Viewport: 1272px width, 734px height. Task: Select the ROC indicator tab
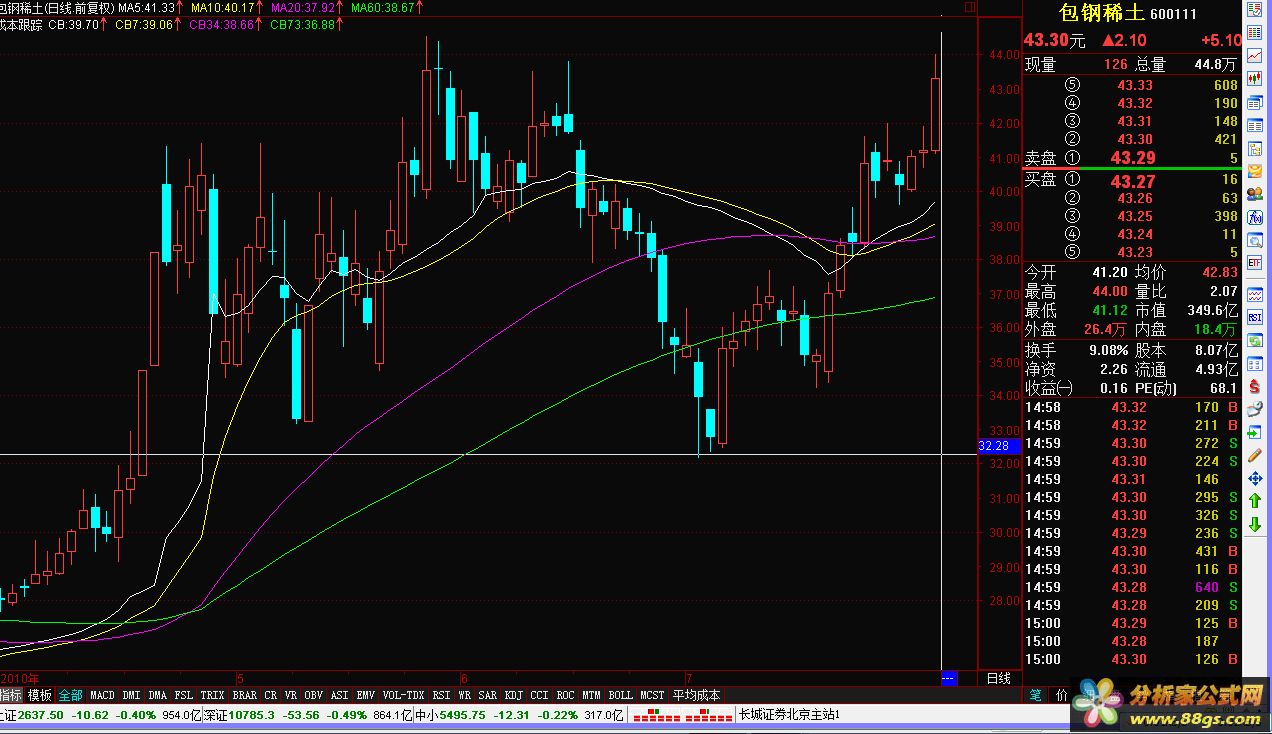click(565, 694)
